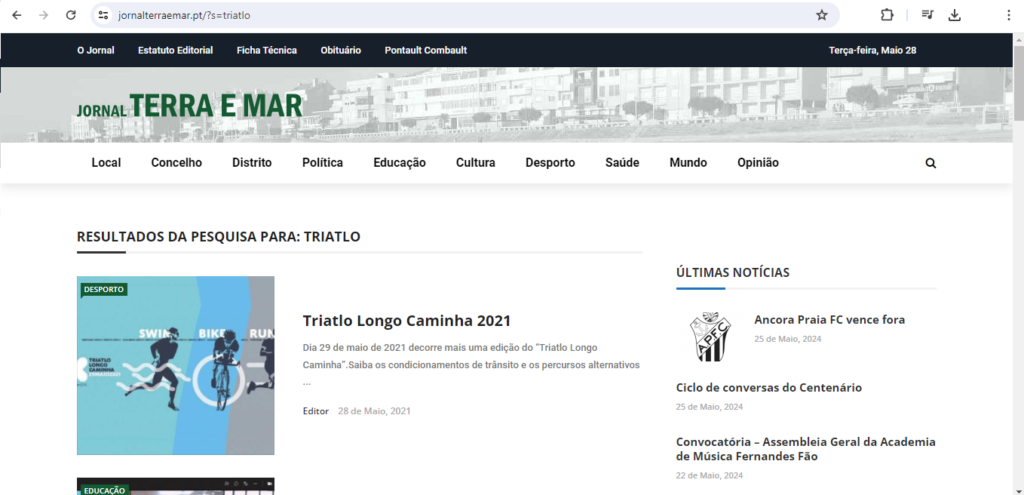Select Política category
The height and width of the screenshot is (495, 1024).
(x=323, y=163)
